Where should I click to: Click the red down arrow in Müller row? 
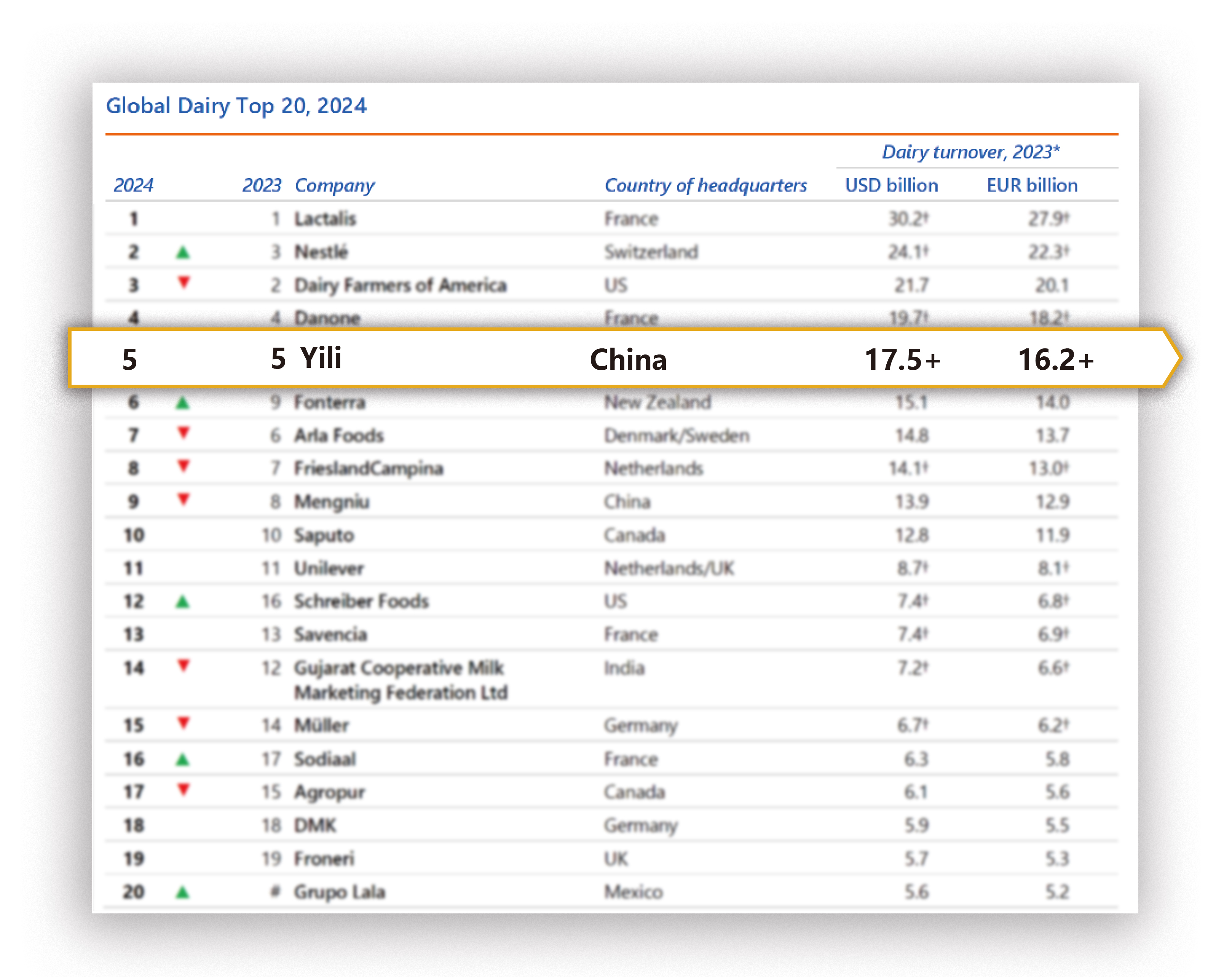(184, 723)
